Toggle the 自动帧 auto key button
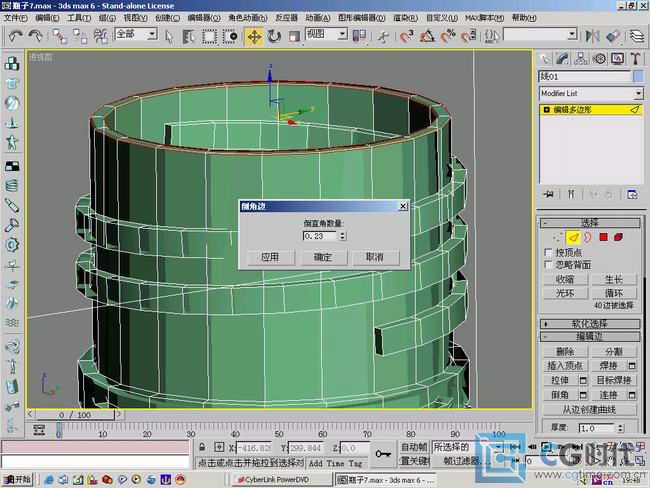Screen dimensions: 650x488 tap(414, 447)
